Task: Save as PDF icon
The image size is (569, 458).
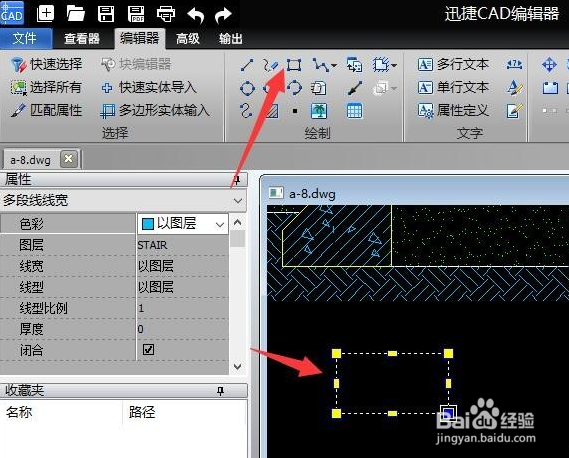Action: 136,14
